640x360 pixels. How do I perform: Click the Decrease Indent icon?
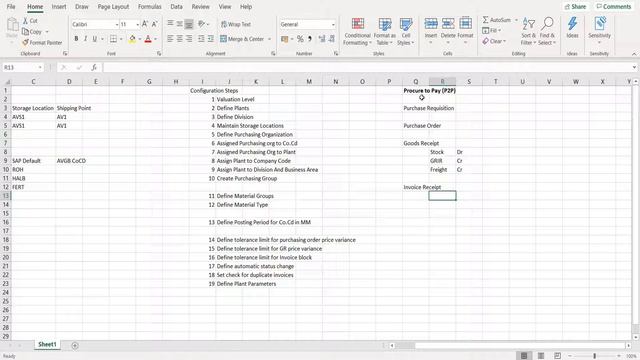pyautogui.click(x=201, y=39)
